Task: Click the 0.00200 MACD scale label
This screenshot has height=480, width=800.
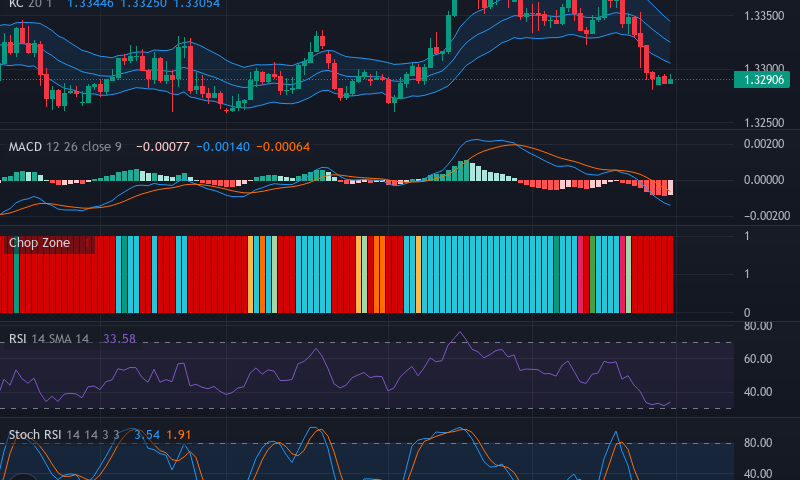Action: pyautogui.click(x=764, y=144)
